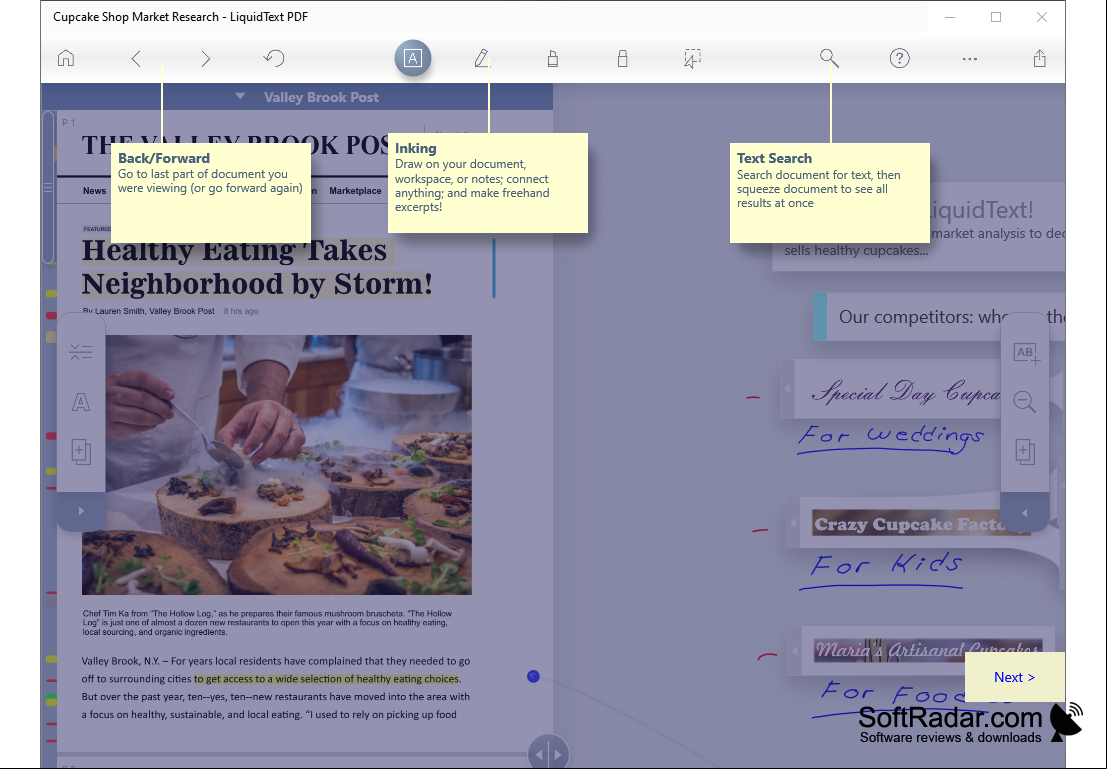The image size is (1107, 769).
Task: Select the Crazy Cupcake Factory excerpt image
Action: pos(919,523)
